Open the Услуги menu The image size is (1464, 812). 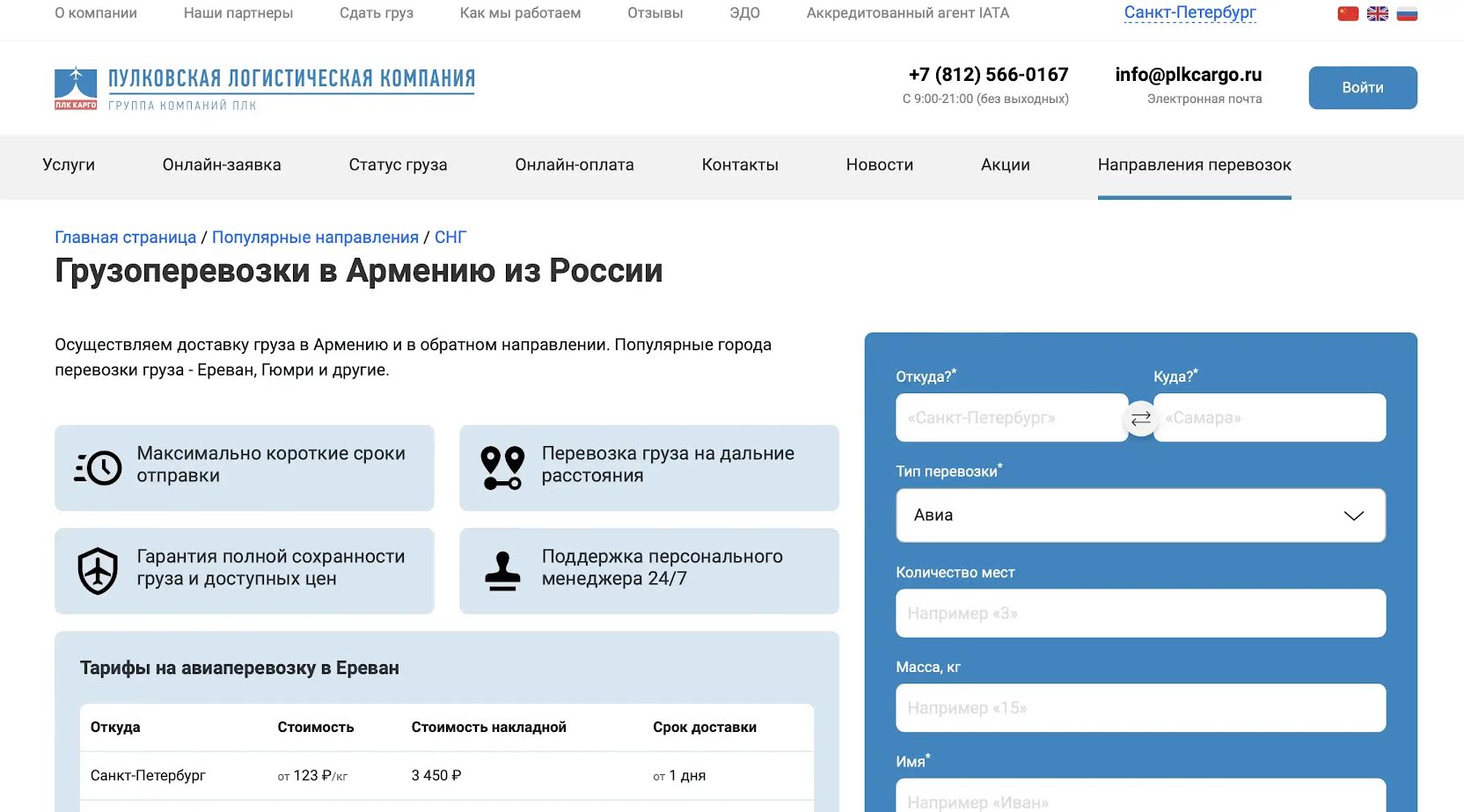(x=69, y=165)
